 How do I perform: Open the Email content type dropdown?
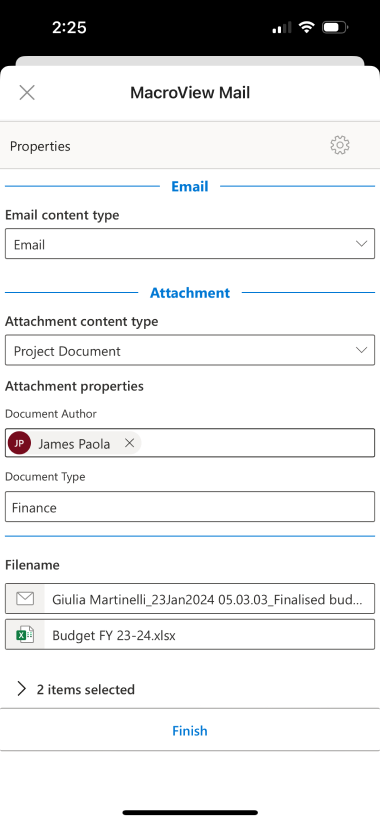[x=190, y=244]
